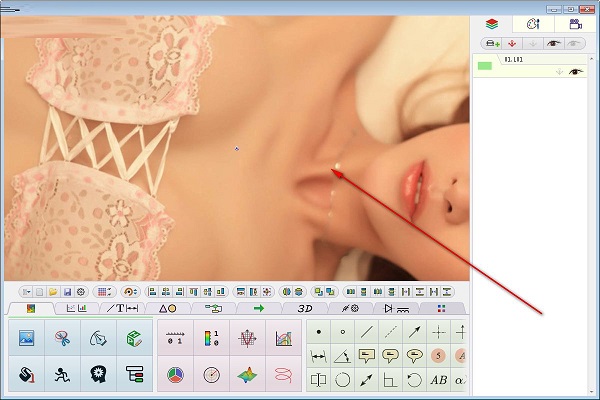
Task: Open the palette tab in right panel
Action: [x=533, y=23]
